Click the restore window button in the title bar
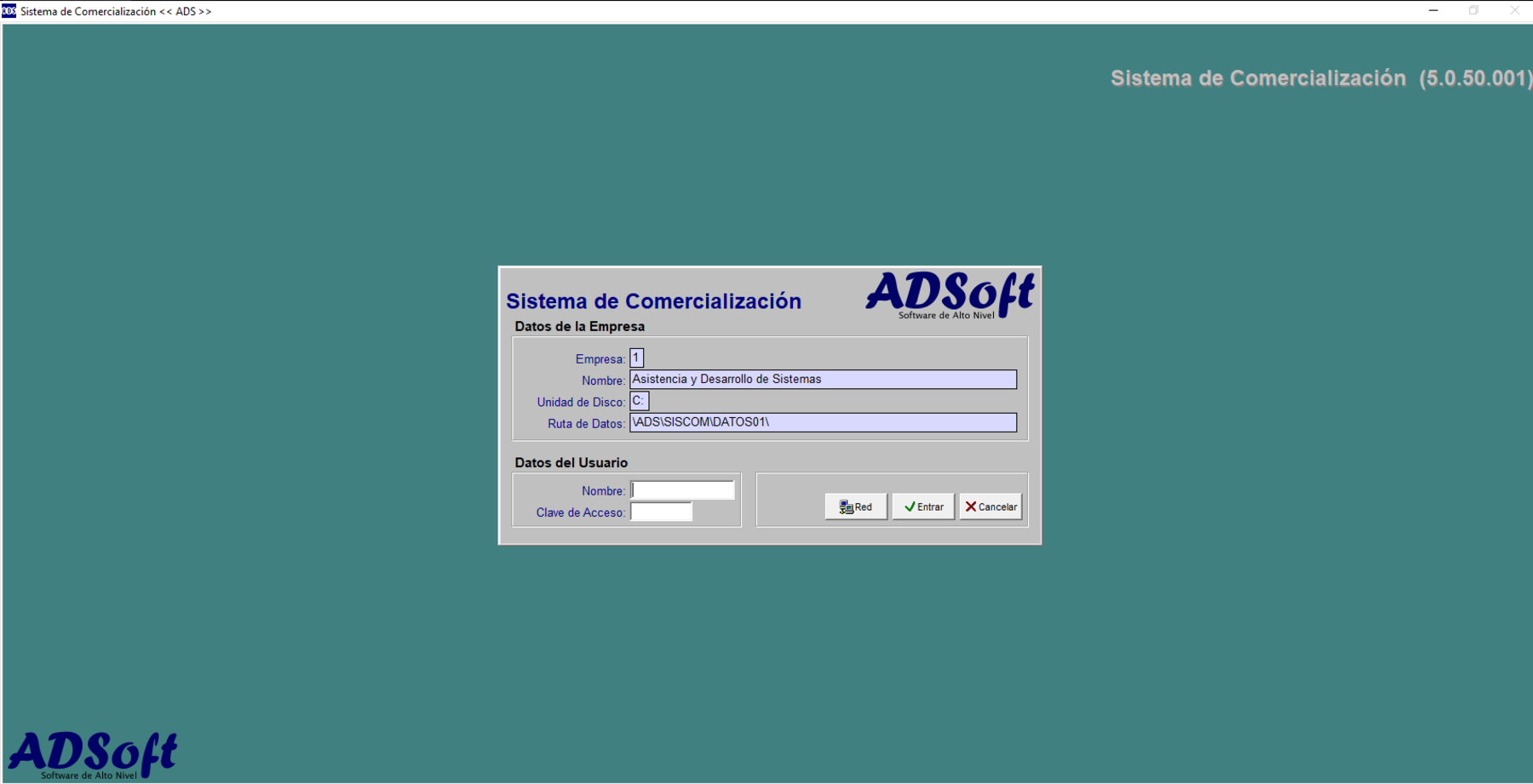Viewport: 1533px width, 784px height. 1473,11
